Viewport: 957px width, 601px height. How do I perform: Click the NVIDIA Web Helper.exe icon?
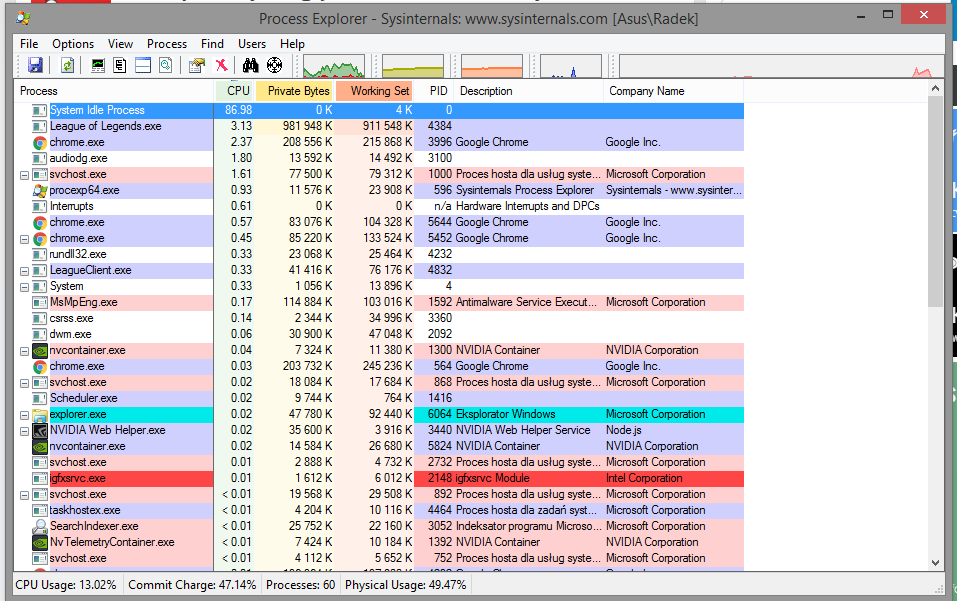tap(40, 431)
